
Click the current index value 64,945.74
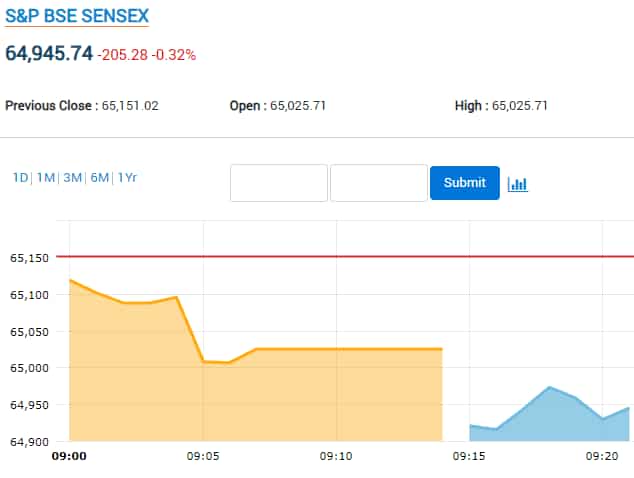click(x=48, y=54)
